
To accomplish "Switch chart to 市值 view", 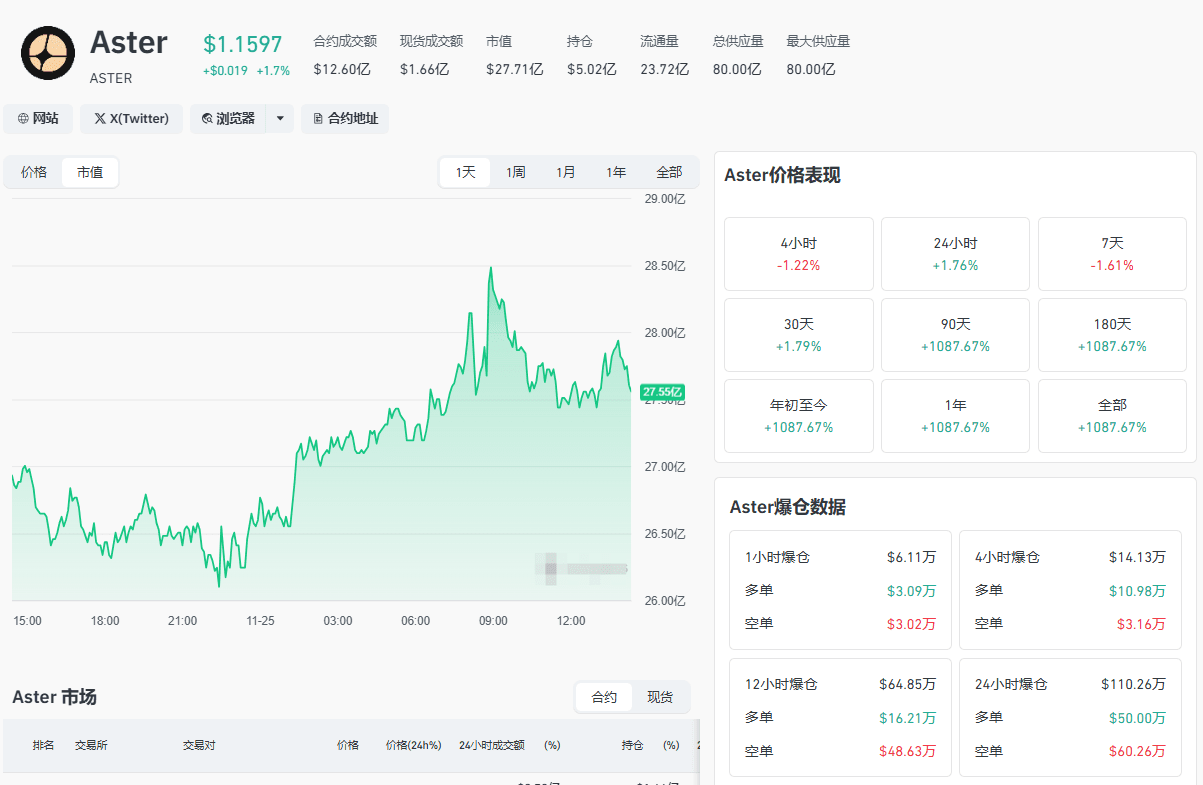I will pyautogui.click(x=90, y=172).
